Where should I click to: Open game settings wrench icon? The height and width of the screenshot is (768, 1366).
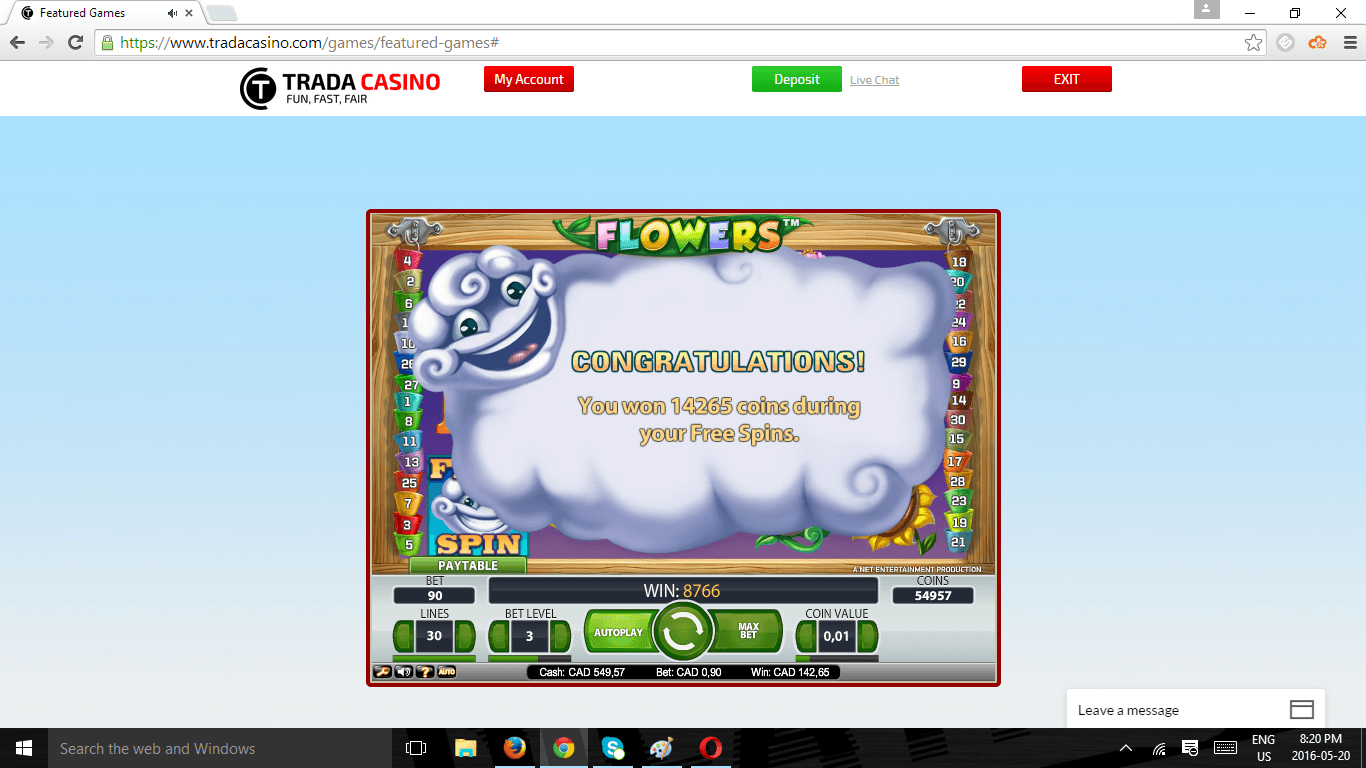[x=382, y=672]
